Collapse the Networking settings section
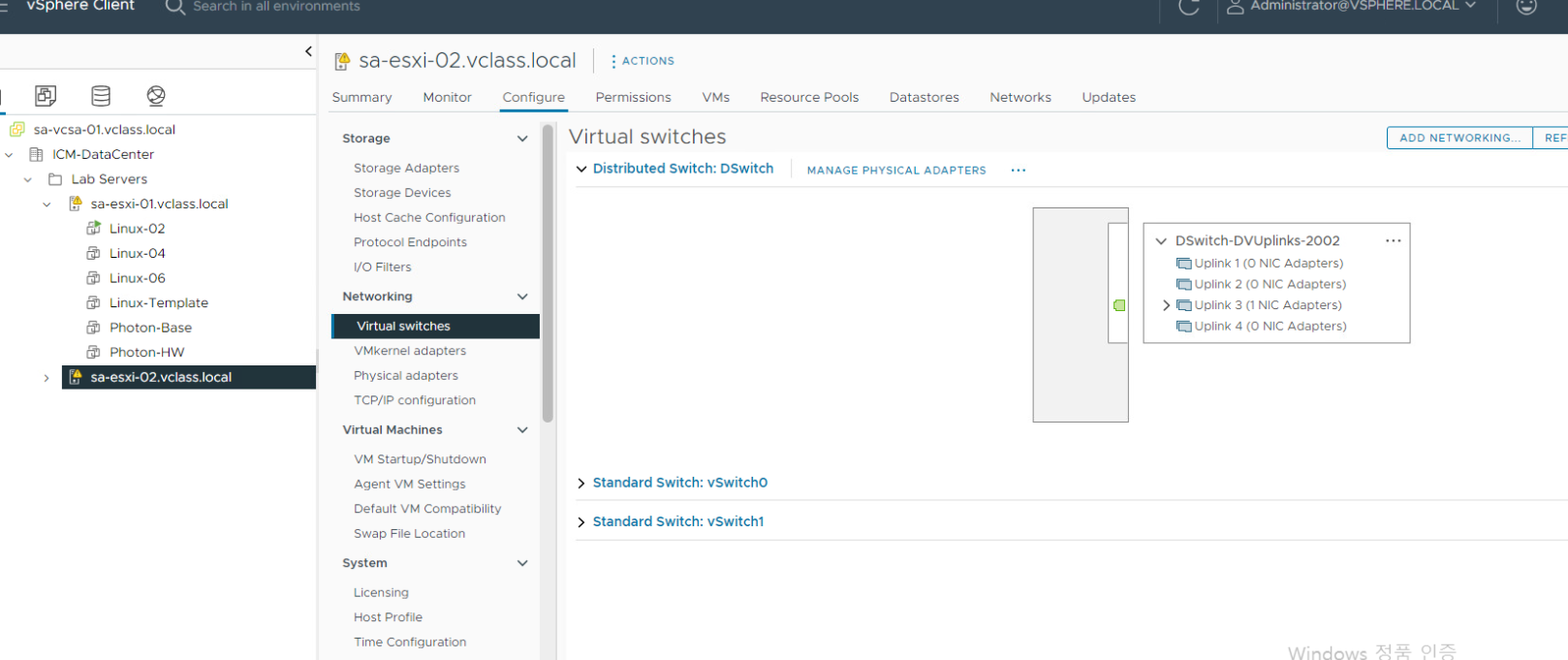The width and height of the screenshot is (1568, 660). (522, 297)
